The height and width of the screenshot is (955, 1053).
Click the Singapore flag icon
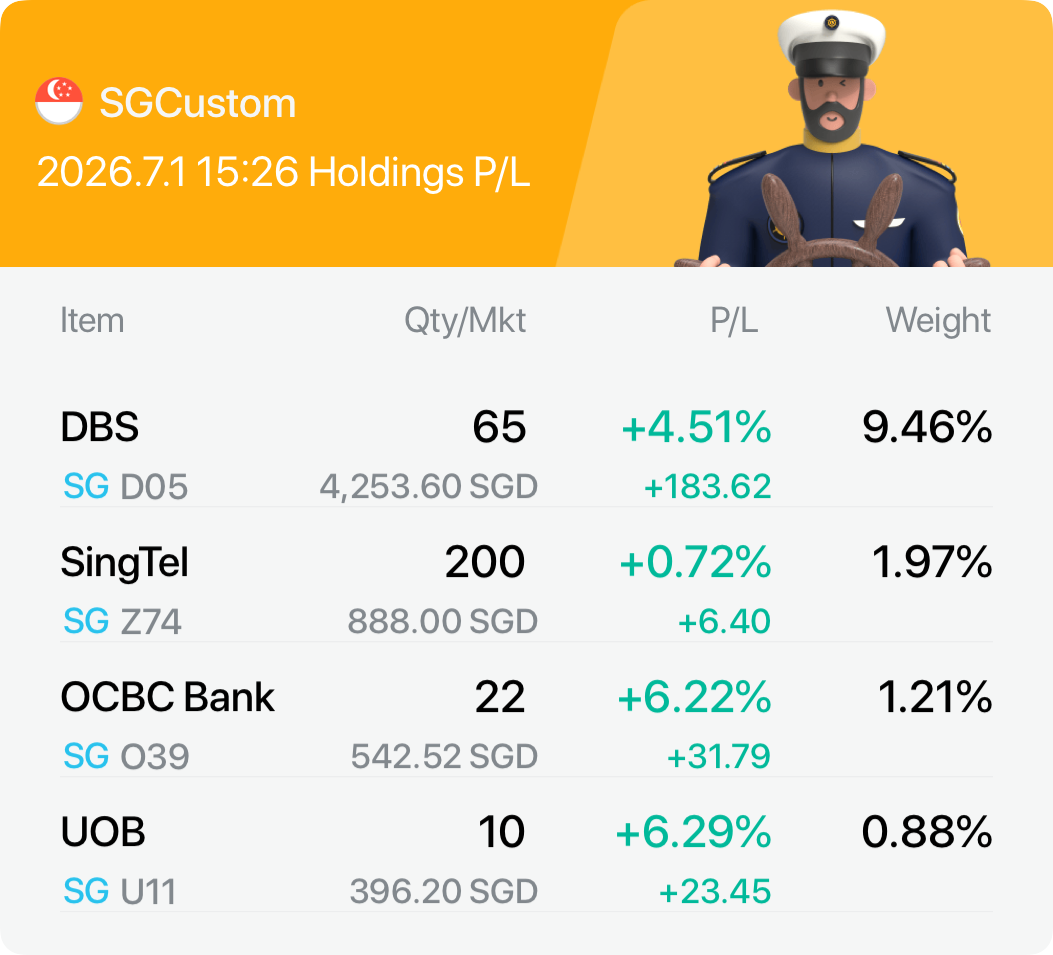pos(59,101)
